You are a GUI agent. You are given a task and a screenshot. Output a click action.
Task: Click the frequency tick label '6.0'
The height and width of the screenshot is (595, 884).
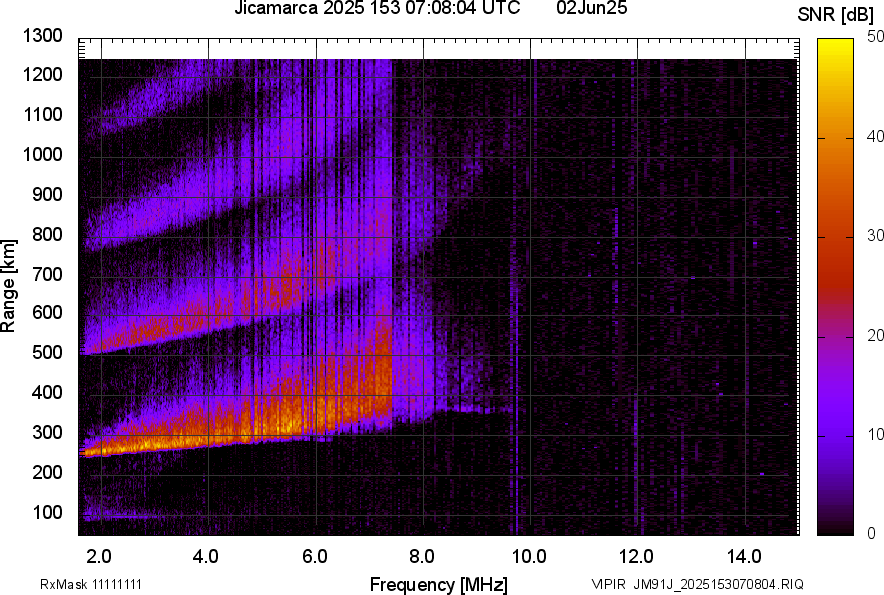coord(315,557)
